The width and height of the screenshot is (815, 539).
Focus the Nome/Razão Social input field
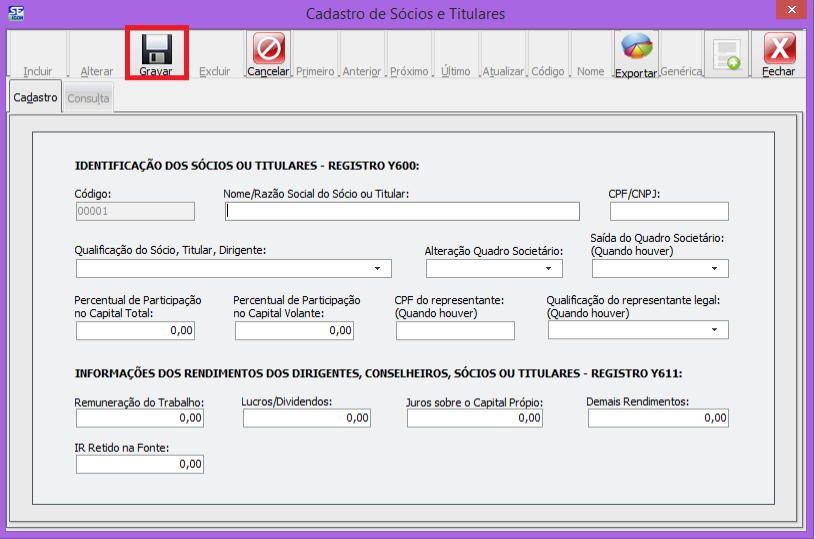point(402,211)
